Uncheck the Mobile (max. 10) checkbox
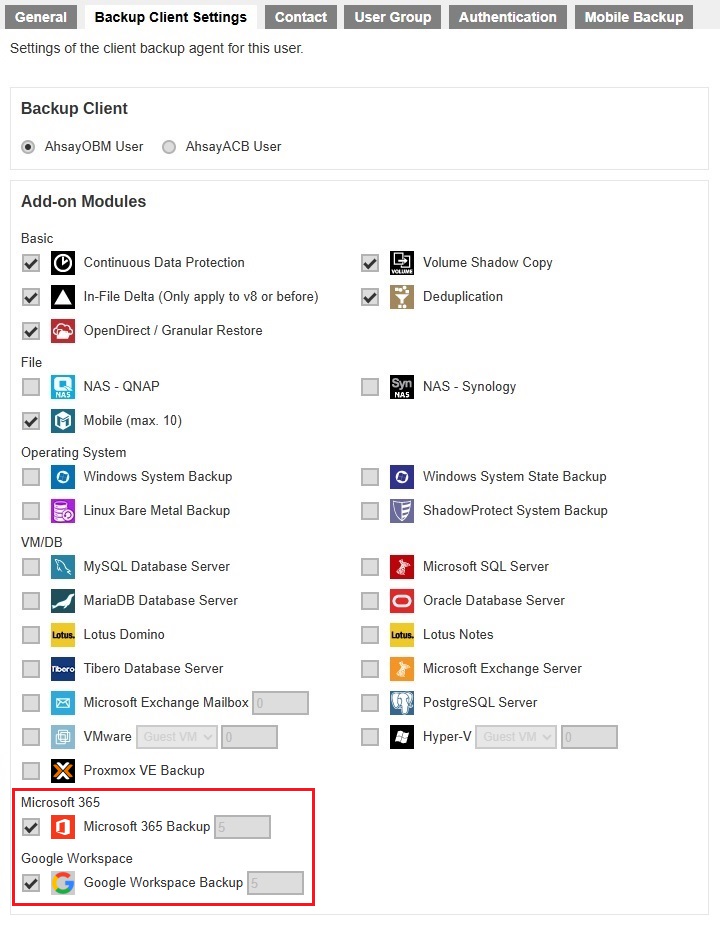Image resolution: width=720 pixels, height=930 pixels. click(x=31, y=421)
